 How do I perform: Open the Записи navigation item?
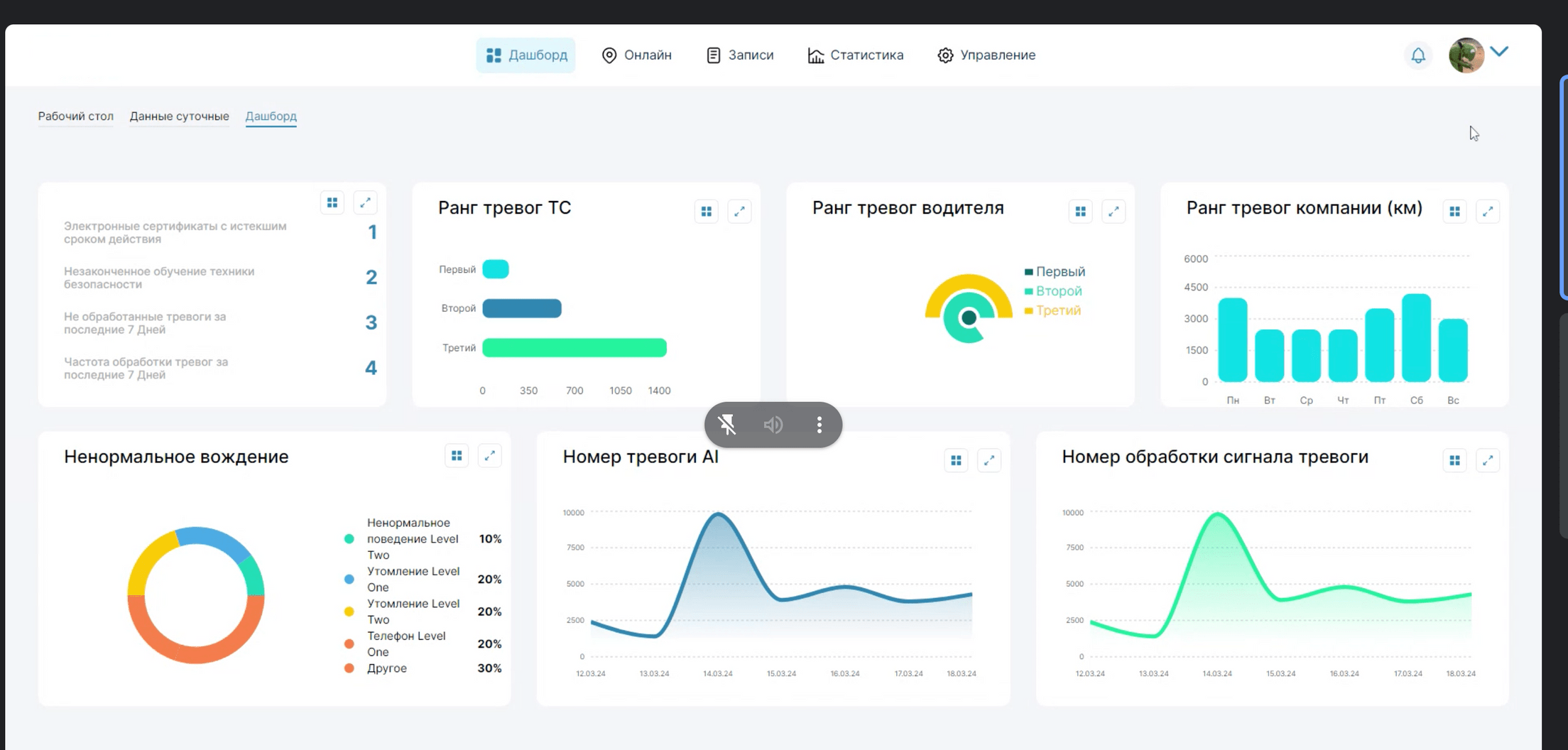[x=740, y=55]
